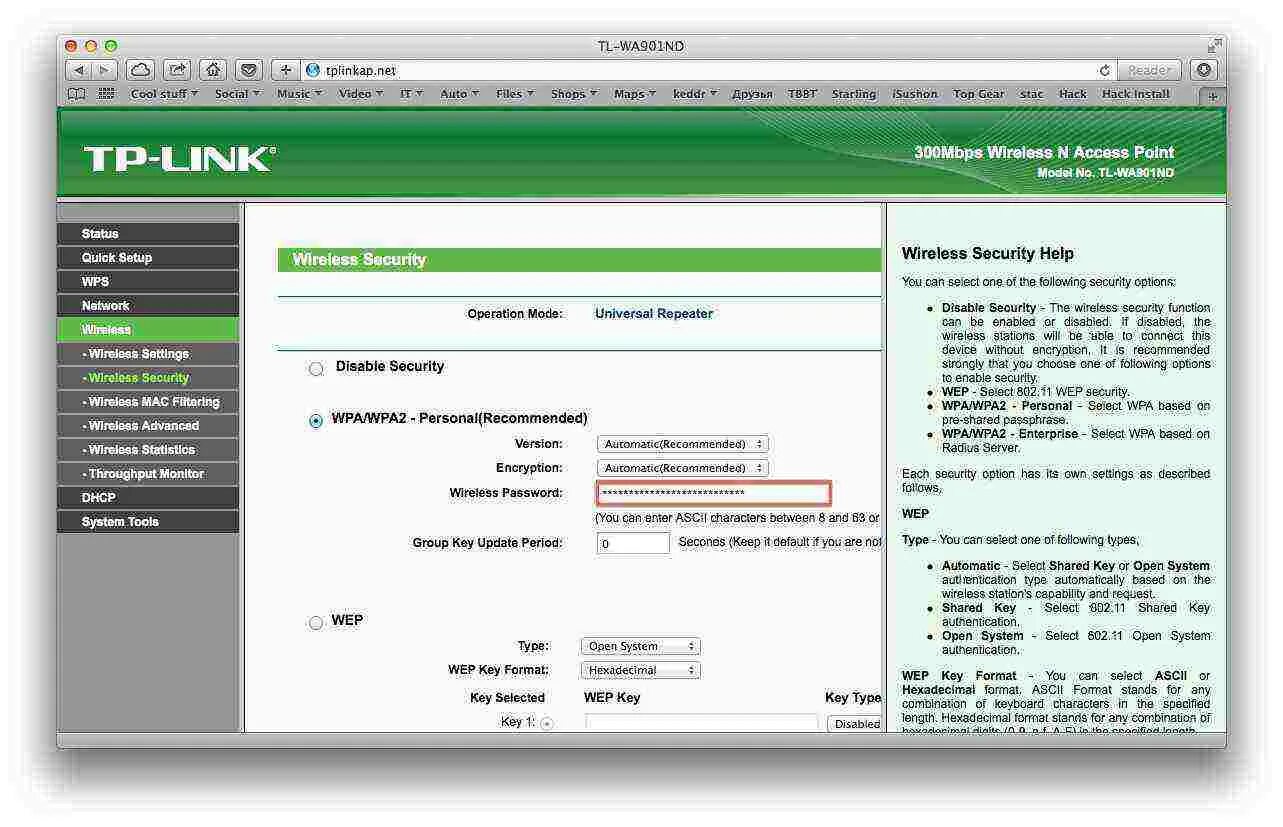This screenshot has width=1283, height=827.
Task: Show the Top Sites grid icon
Action: 106,94
